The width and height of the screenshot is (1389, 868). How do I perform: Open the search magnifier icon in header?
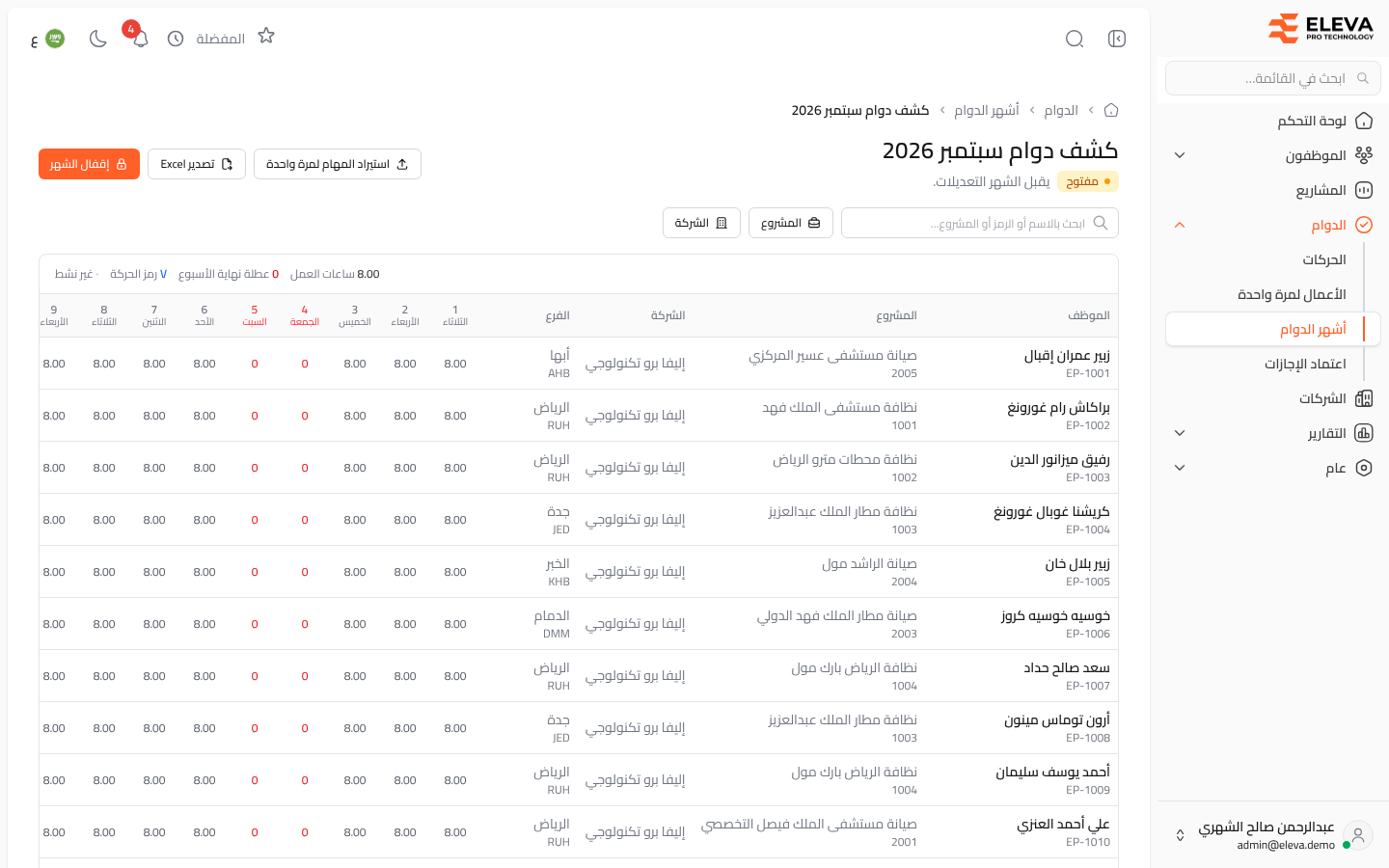tap(1075, 39)
